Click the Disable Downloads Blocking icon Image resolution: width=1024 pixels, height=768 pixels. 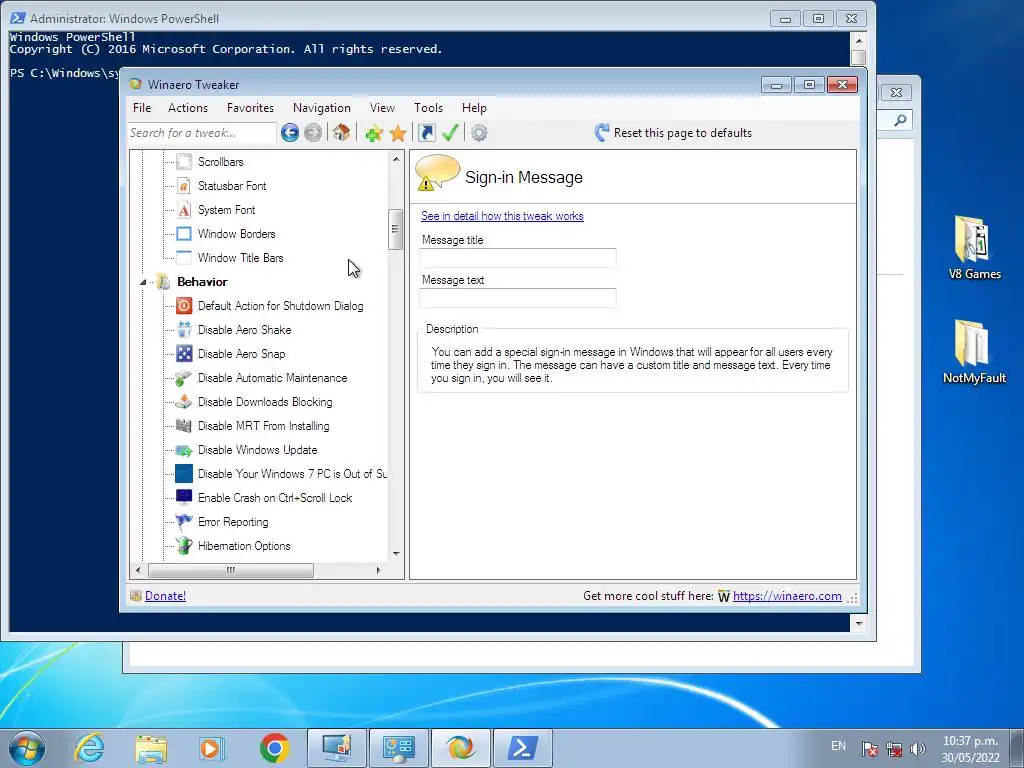184,402
